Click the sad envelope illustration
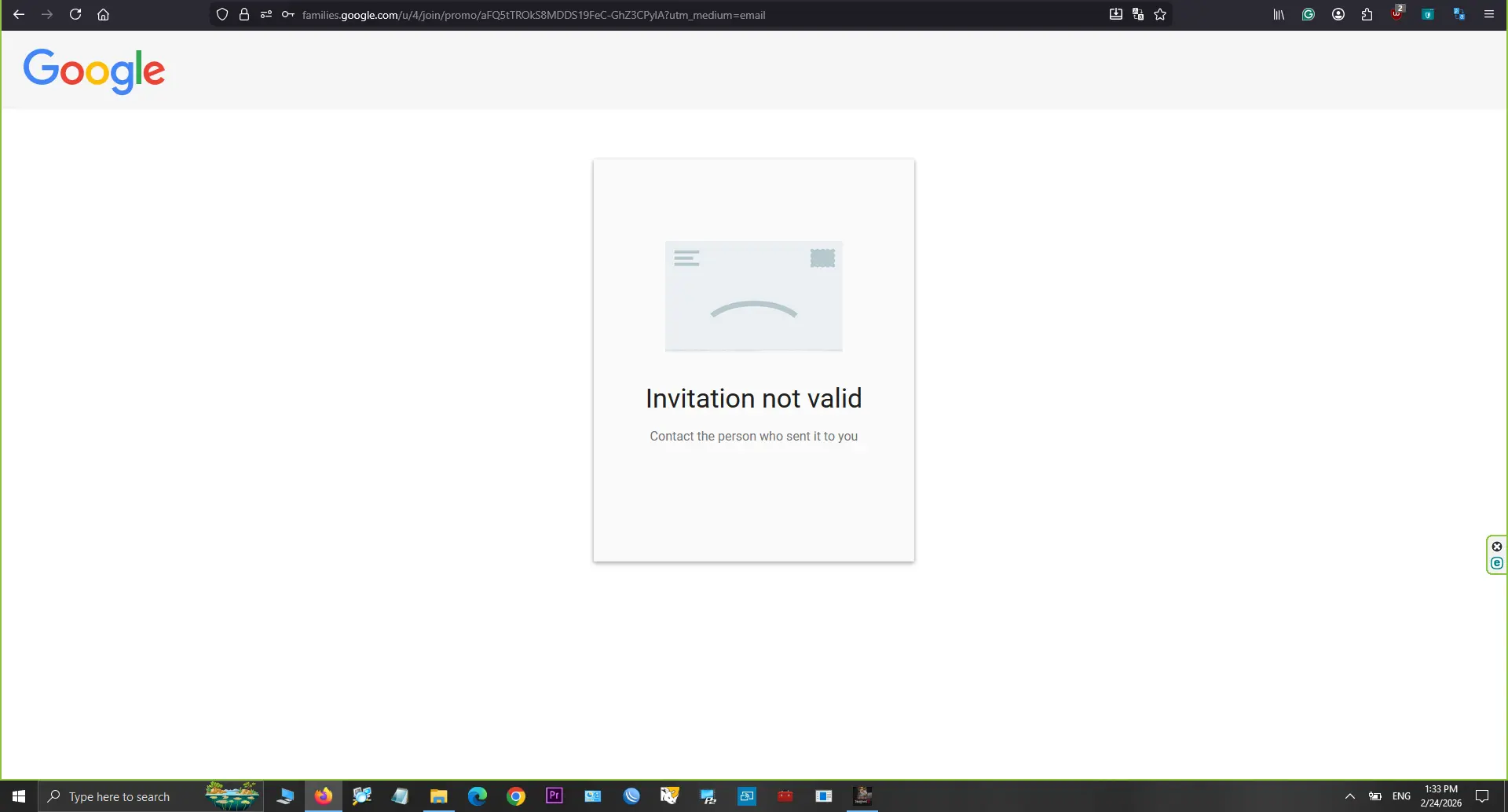The image size is (1508, 812). point(754,296)
